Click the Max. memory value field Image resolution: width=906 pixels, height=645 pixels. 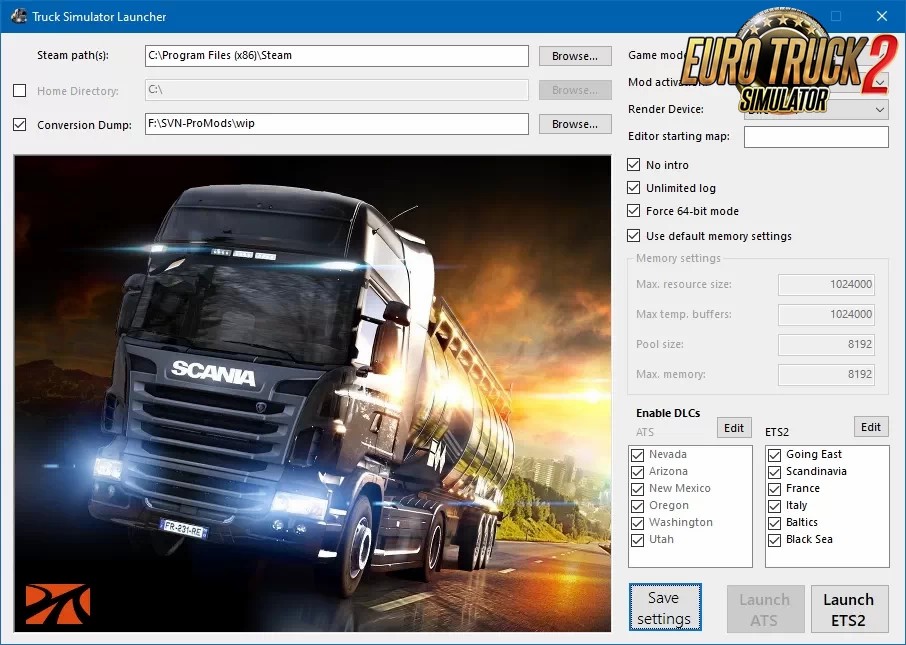tap(826, 375)
